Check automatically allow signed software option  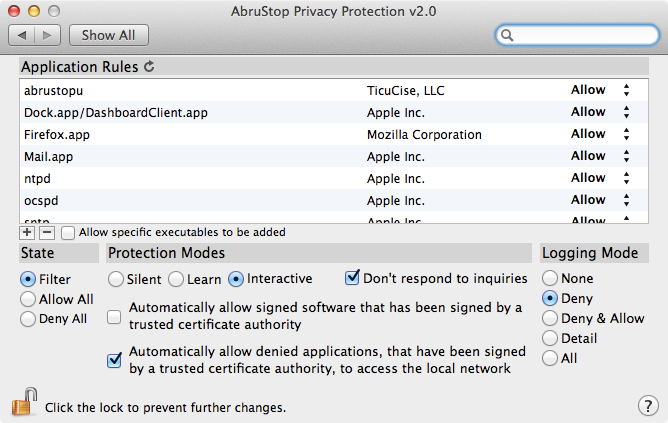coord(114,317)
